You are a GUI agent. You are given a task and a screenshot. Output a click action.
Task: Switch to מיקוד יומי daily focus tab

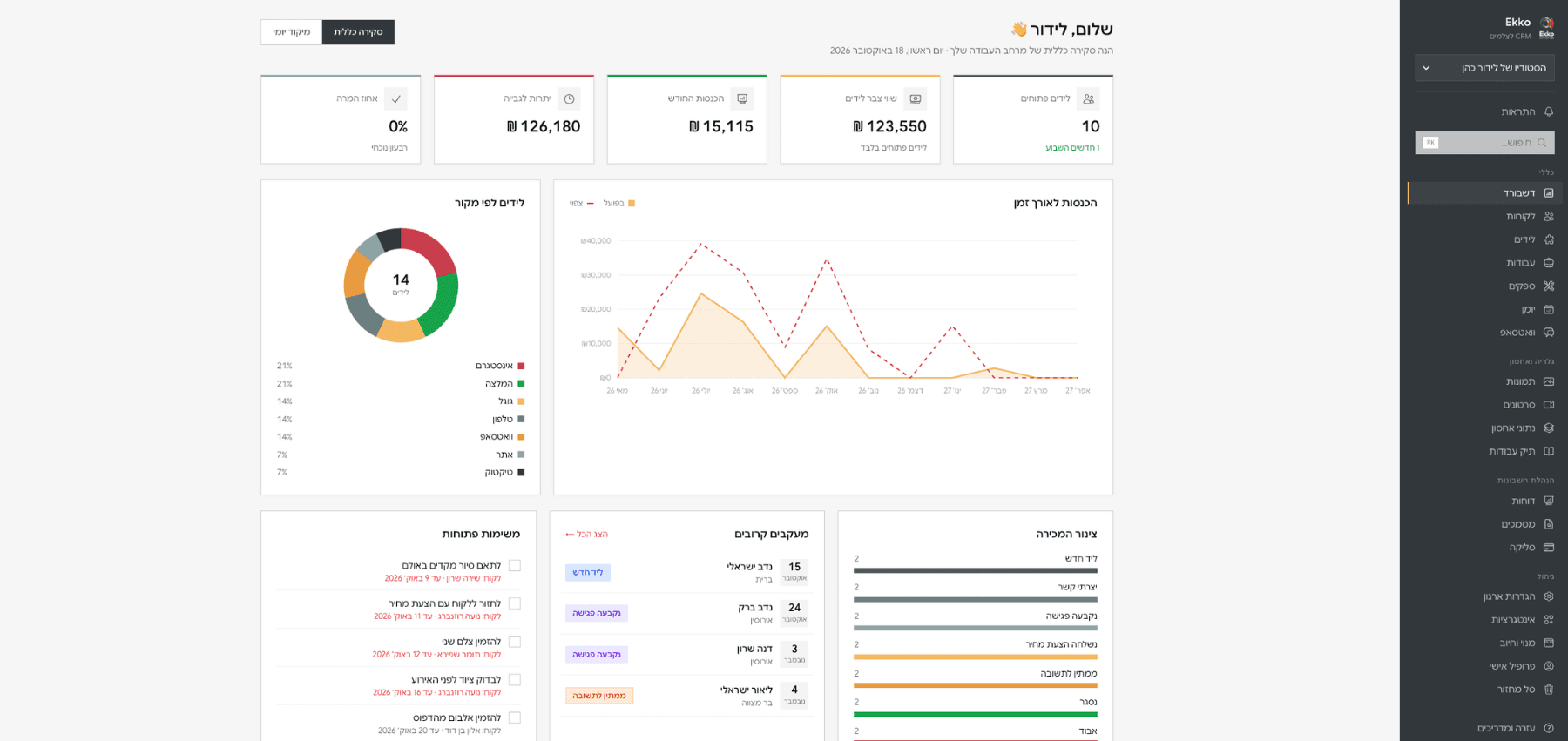(292, 32)
